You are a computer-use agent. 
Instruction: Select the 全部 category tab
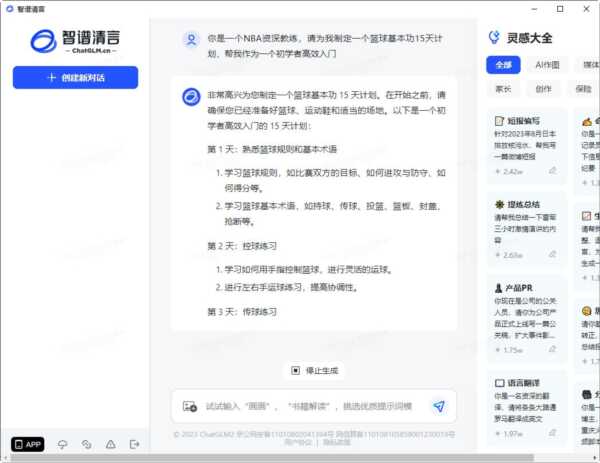coord(503,64)
